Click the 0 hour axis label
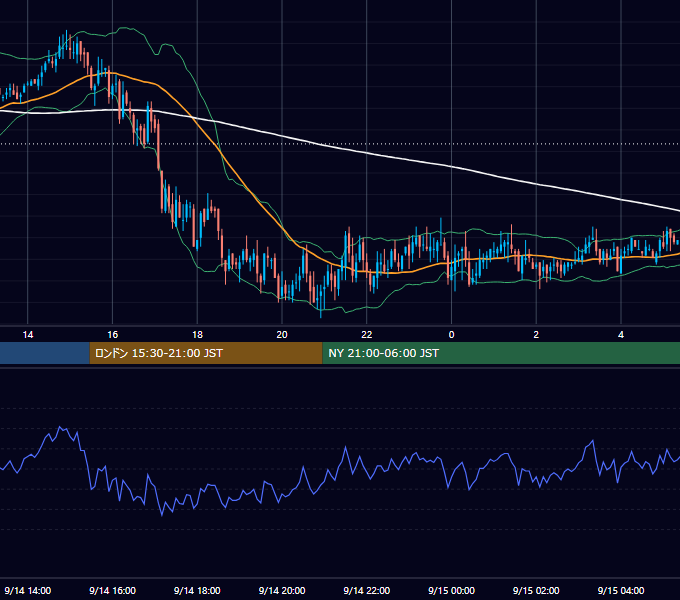This screenshot has width=680, height=600. click(x=451, y=335)
